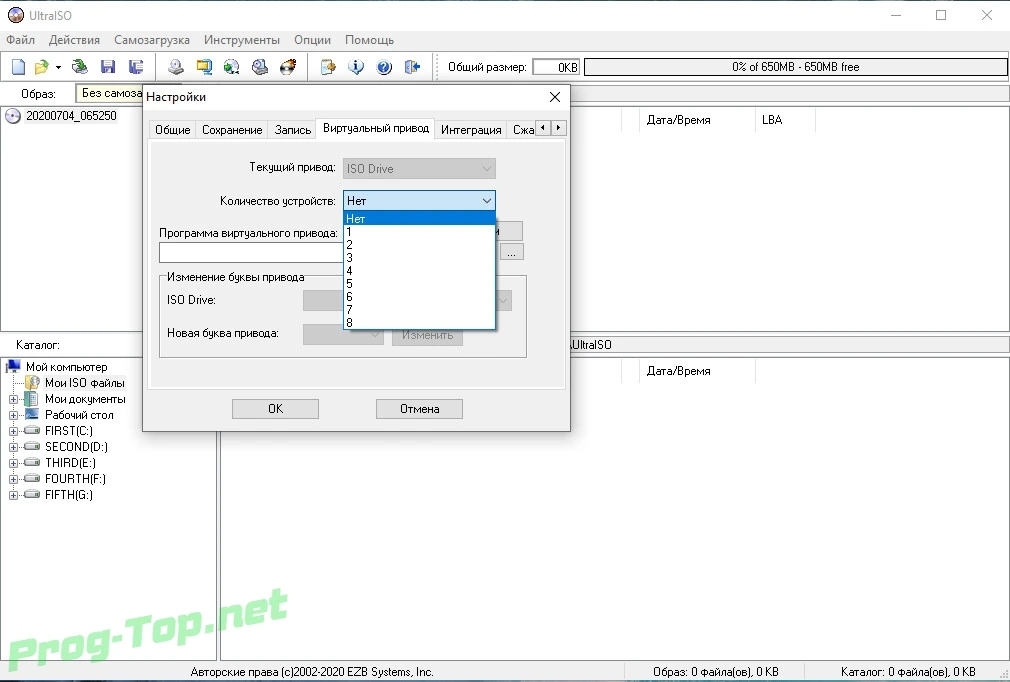Viewport: 1010px width, 682px height.
Task: Expand the Рабочий стол tree node
Action: [13, 415]
